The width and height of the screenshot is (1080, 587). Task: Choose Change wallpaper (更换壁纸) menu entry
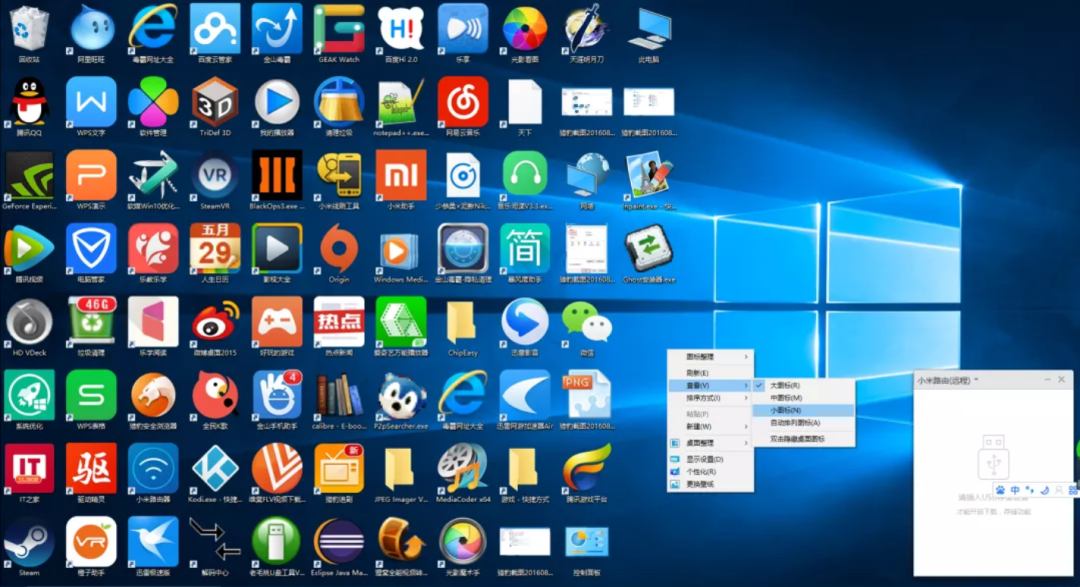[x=710, y=484]
